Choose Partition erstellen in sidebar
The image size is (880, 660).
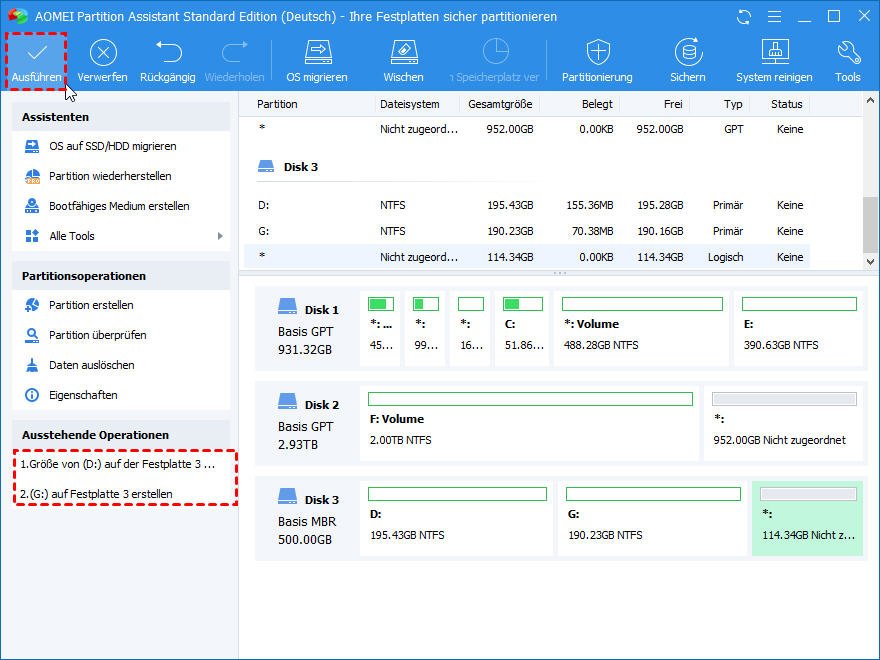point(91,305)
